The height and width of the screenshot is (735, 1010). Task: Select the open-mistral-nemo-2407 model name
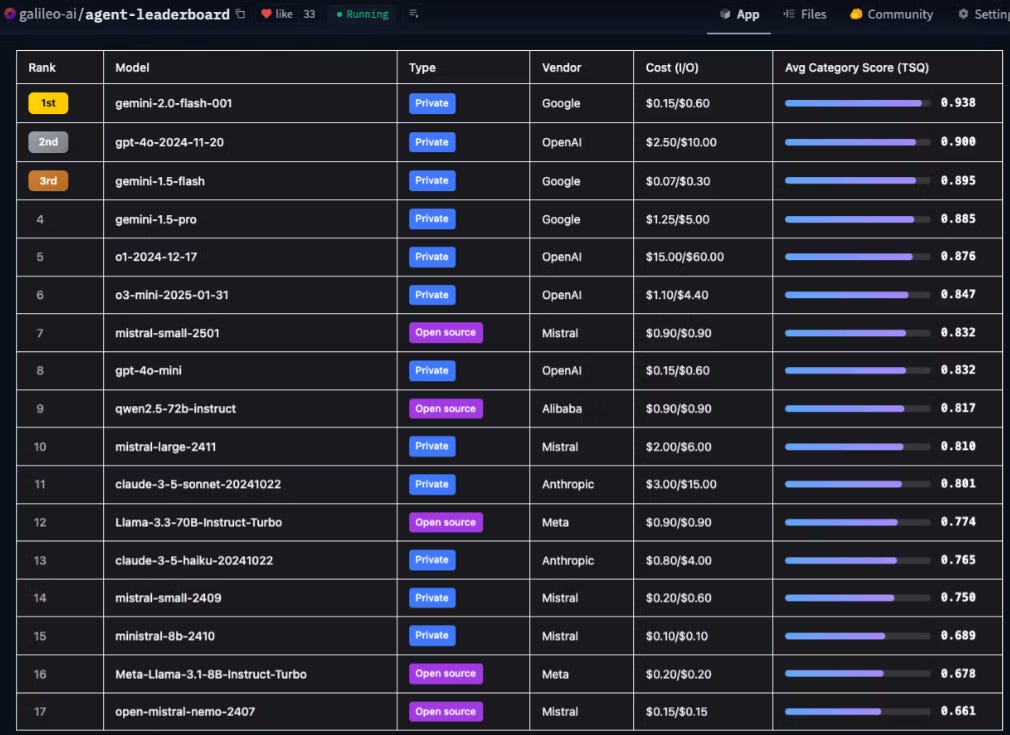(x=185, y=711)
